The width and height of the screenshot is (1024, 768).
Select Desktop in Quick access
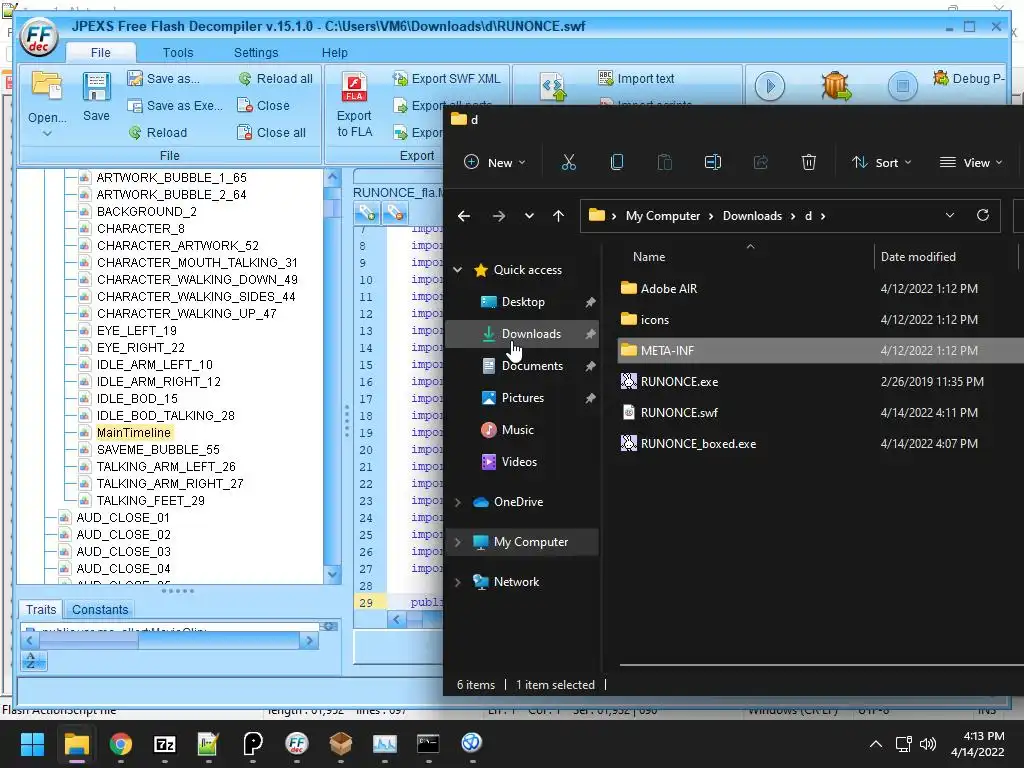coord(522,302)
